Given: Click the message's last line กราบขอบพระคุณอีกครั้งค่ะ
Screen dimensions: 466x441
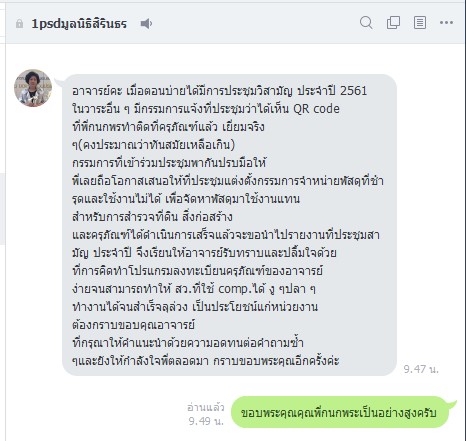Looking at the screenshot, I should point(276,361).
